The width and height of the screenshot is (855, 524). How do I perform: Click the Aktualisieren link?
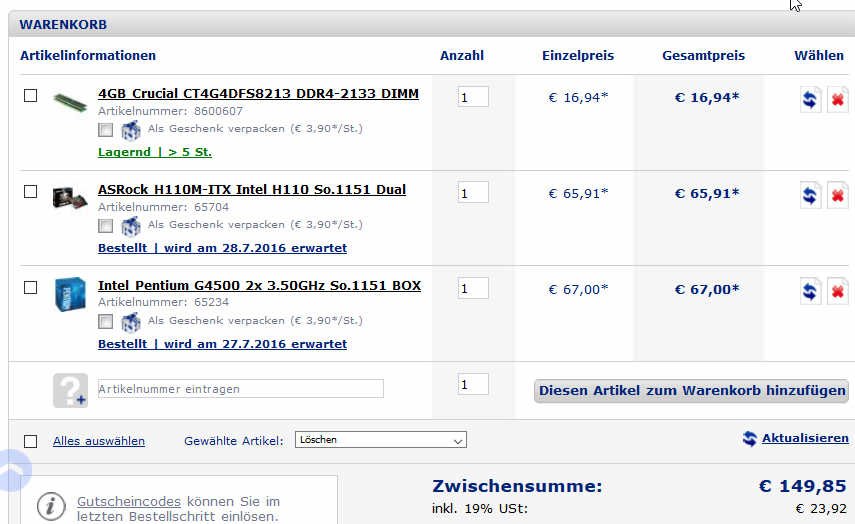[x=805, y=438]
